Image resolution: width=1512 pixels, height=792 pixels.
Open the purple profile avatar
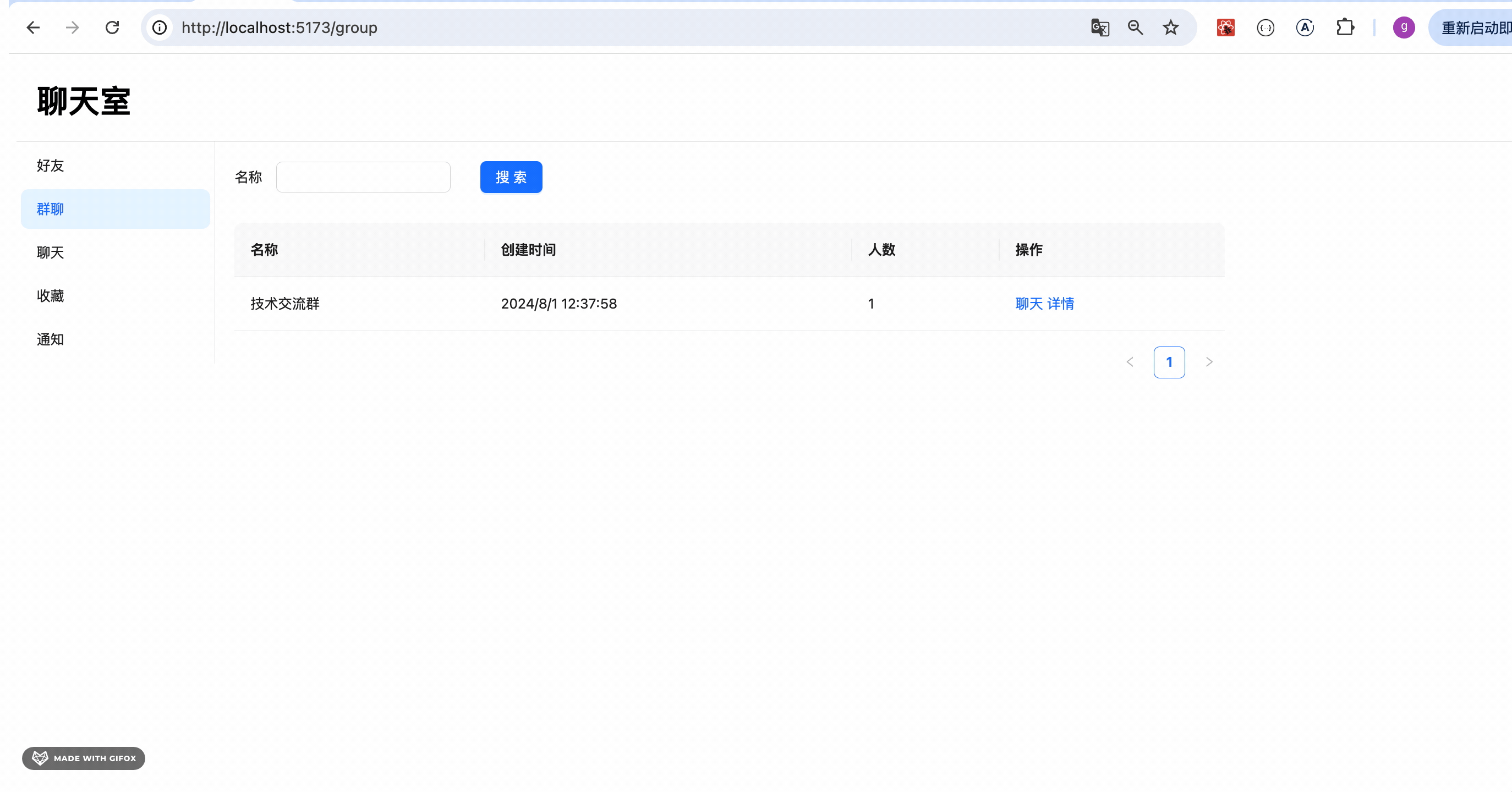1404,28
